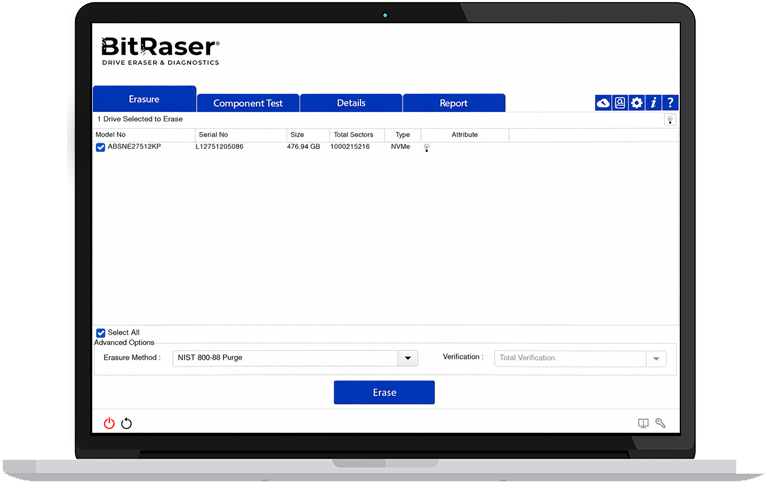Switch to the Component Test tab
The image size is (772, 488).
tap(248, 103)
